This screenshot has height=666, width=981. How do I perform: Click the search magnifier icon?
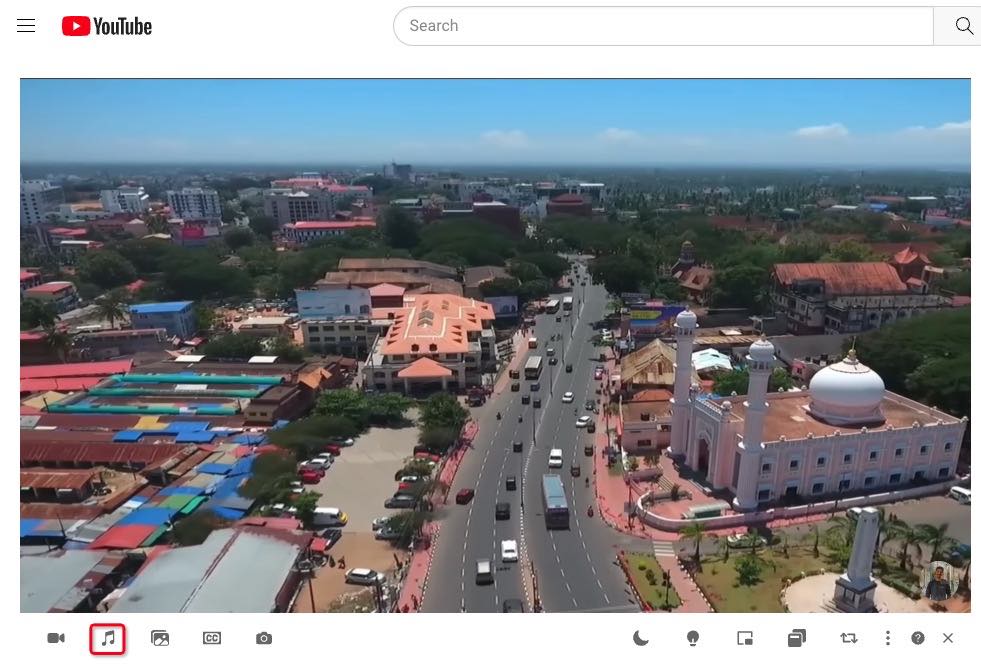962,25
